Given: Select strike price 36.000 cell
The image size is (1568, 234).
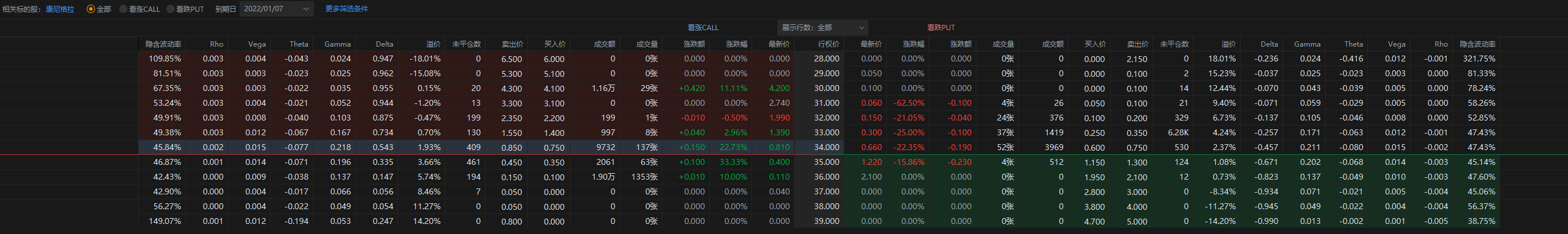Looking at the screenshot, I should coord(826,177).
